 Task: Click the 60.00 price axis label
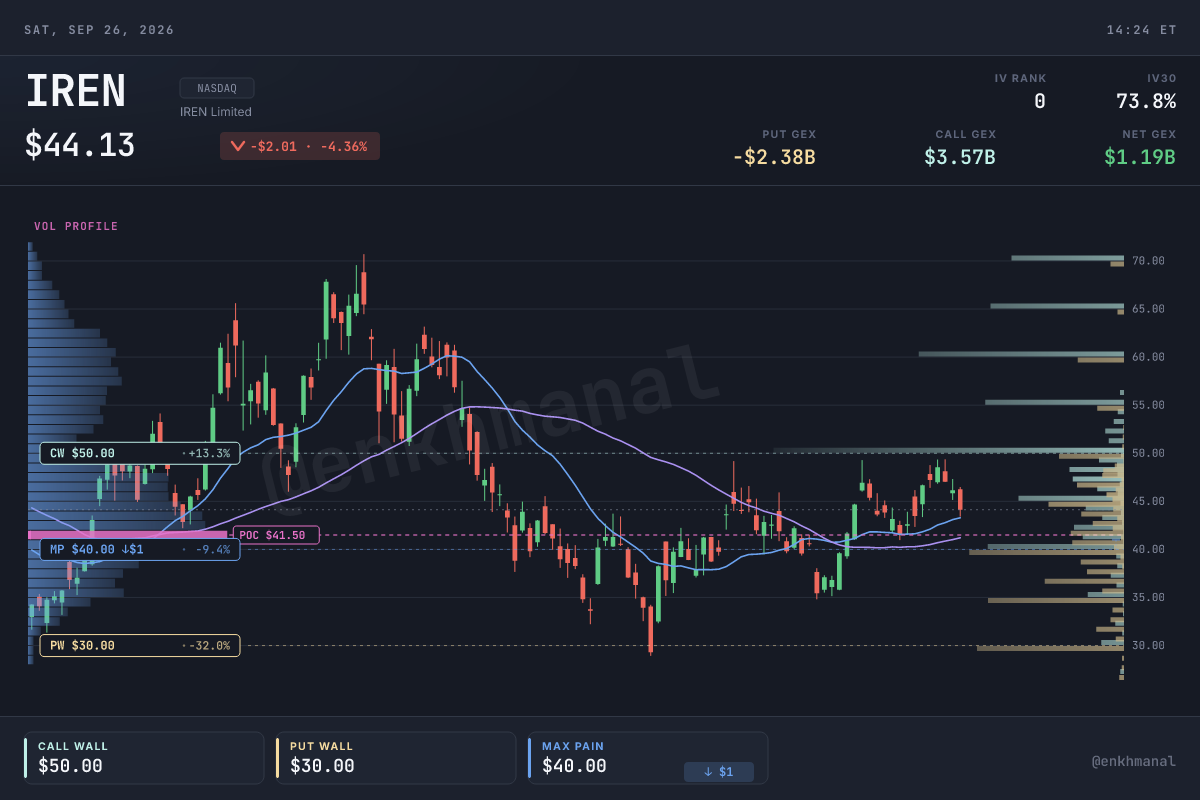click(1148, 357)
